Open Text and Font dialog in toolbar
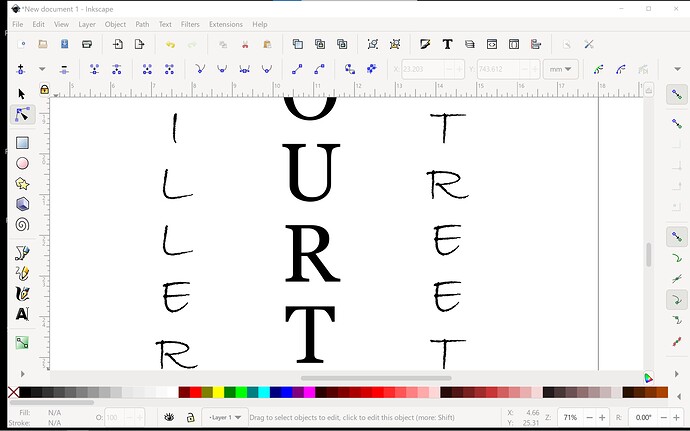 (446, 44)
